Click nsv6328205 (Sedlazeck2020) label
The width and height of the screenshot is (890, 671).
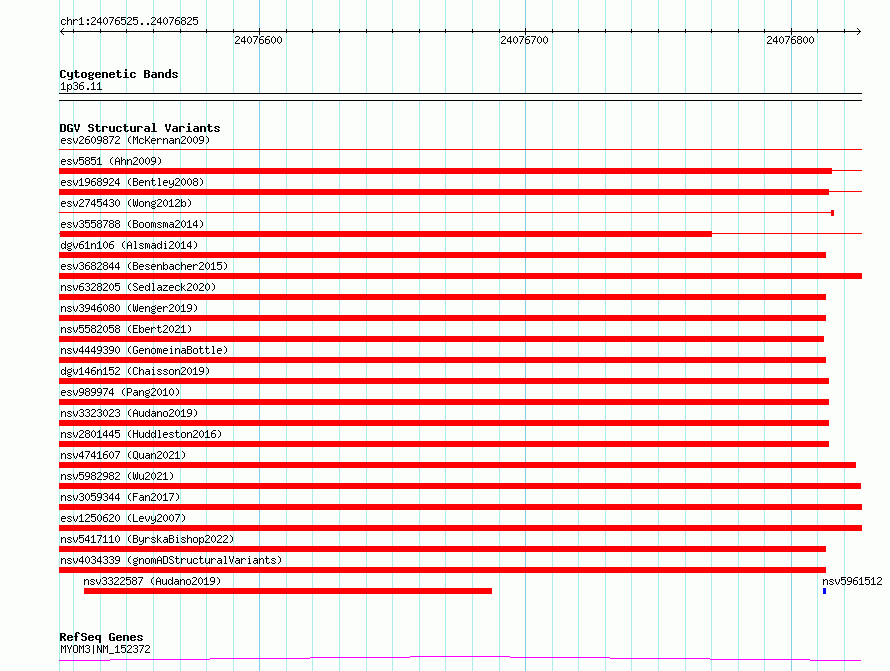pos(138,287)
